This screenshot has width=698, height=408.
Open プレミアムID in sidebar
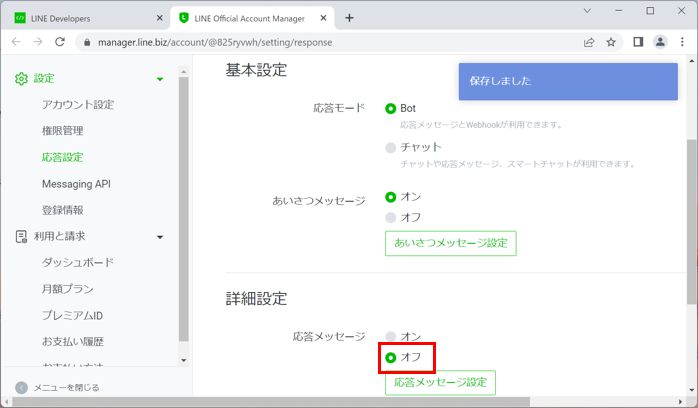pos(73,315)
